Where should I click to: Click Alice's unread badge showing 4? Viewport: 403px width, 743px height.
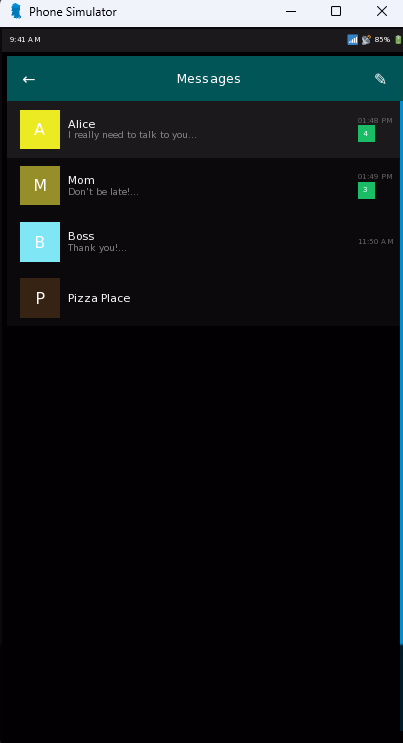(366, 134)
